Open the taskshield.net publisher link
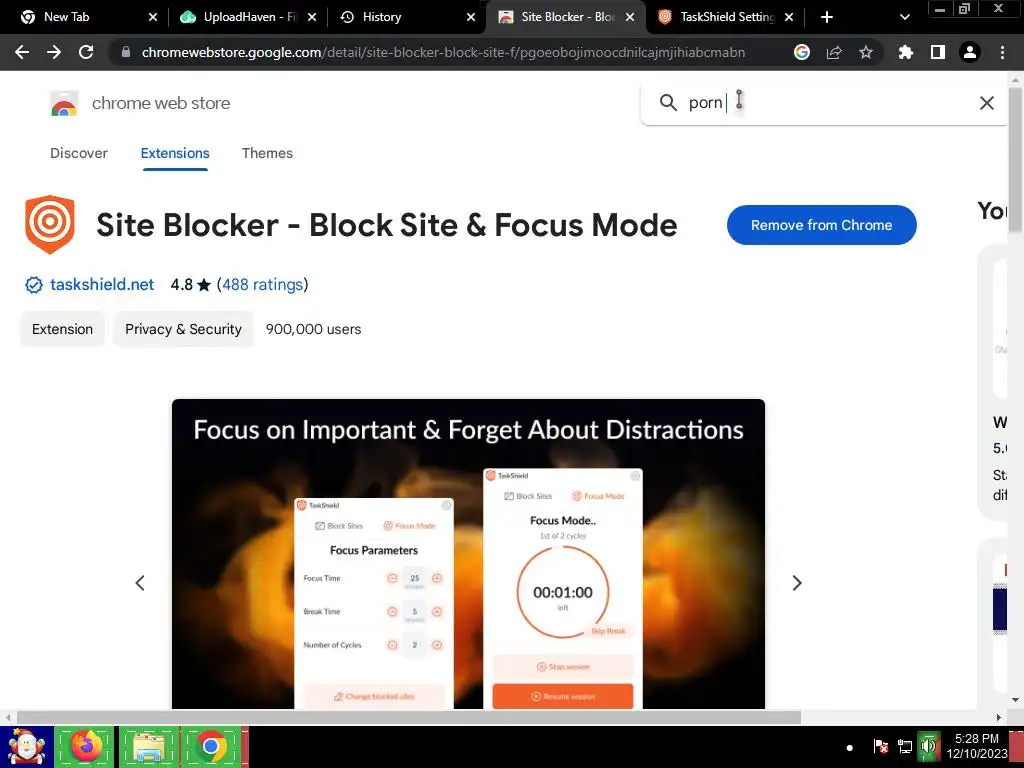The image size is (1024, 768). pyautogui.click(x=102, y=285)
